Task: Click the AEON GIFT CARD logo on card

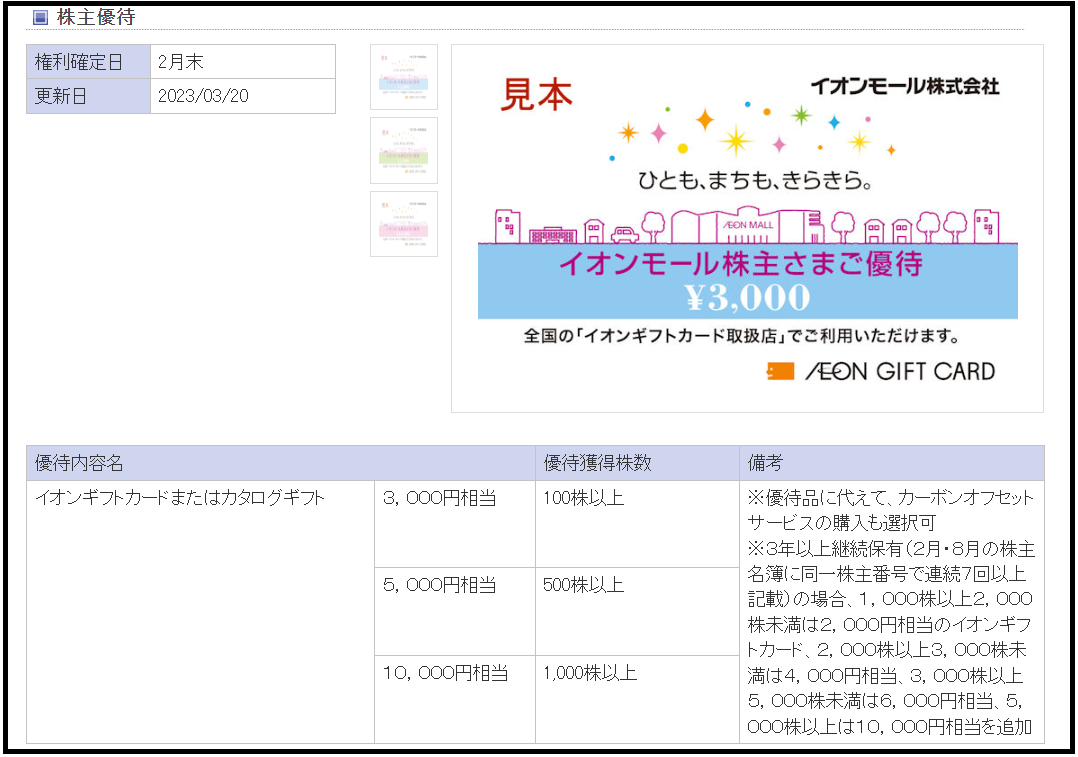Action: tap(881, 371)
